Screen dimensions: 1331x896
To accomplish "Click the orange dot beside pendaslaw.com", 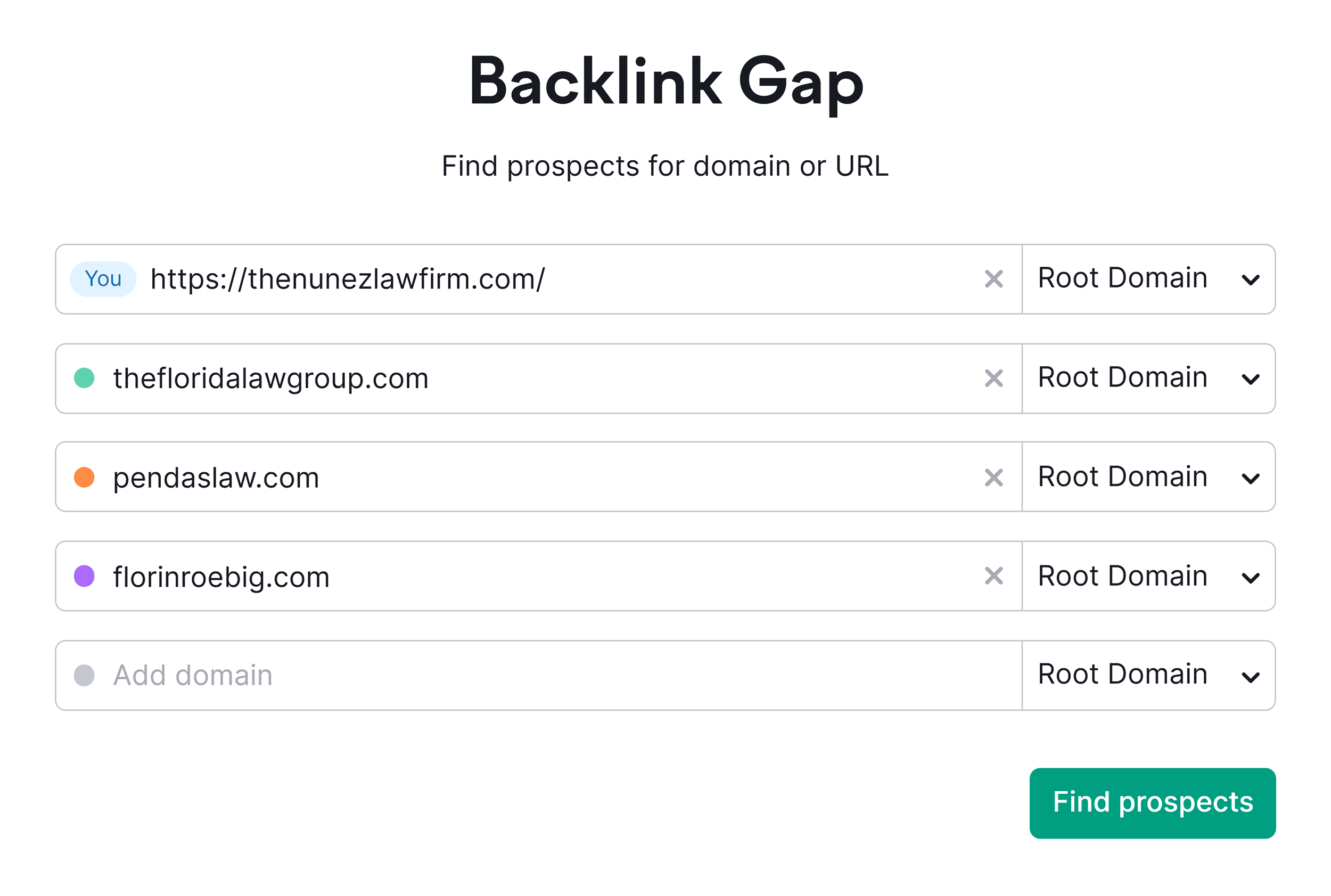I will [87, 477].
